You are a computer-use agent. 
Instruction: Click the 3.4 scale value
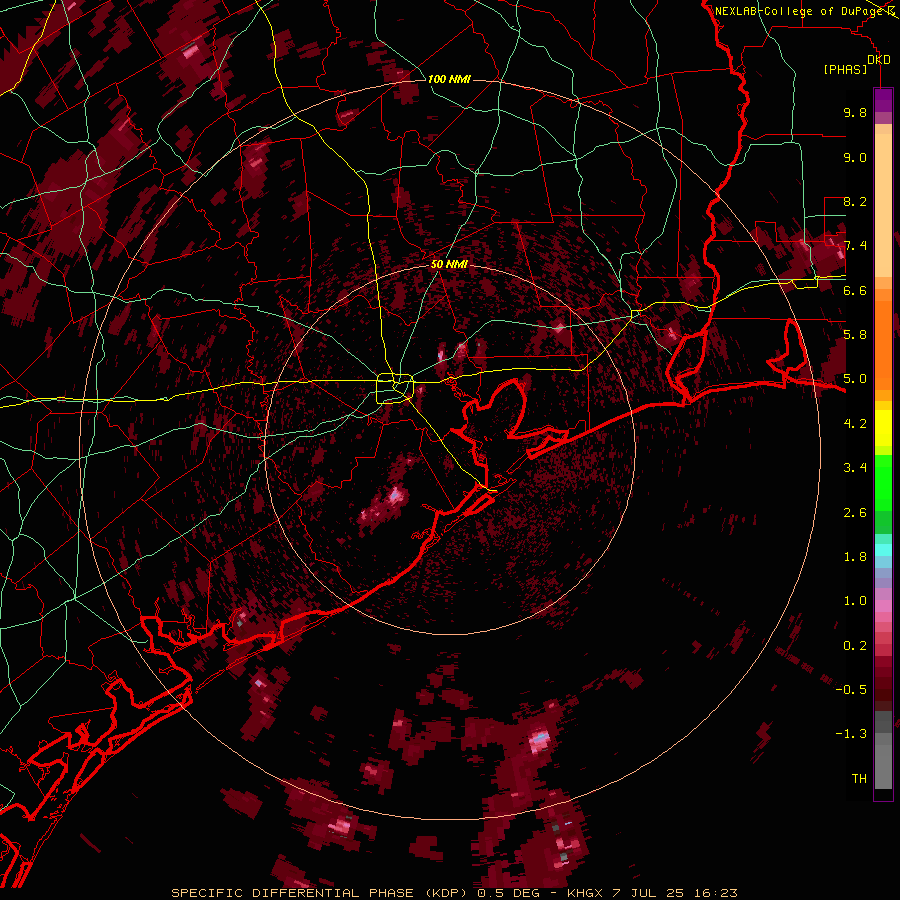[855, 468]
